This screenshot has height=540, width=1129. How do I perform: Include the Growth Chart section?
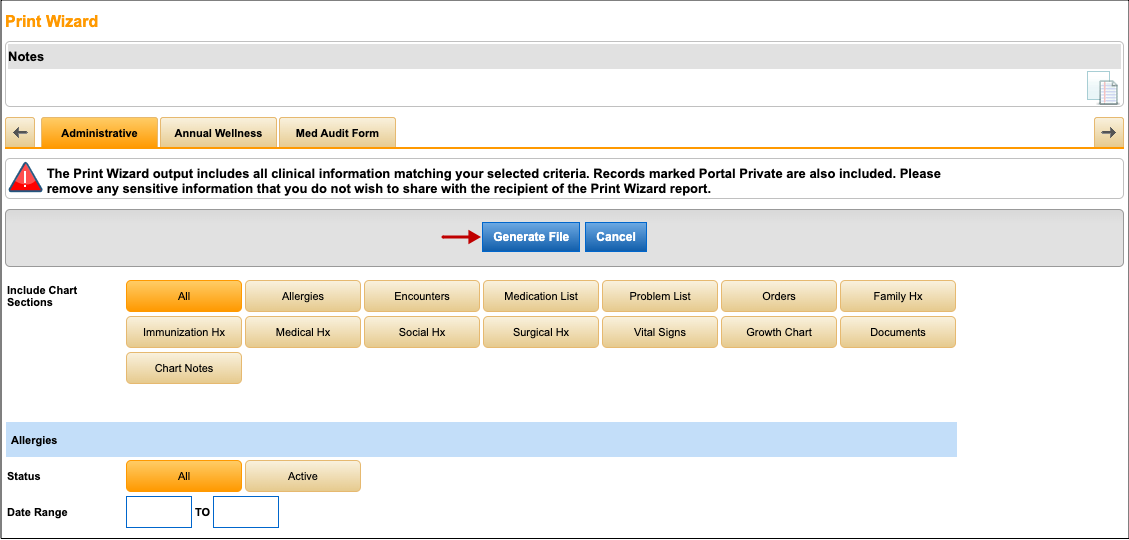coord(779,332)
